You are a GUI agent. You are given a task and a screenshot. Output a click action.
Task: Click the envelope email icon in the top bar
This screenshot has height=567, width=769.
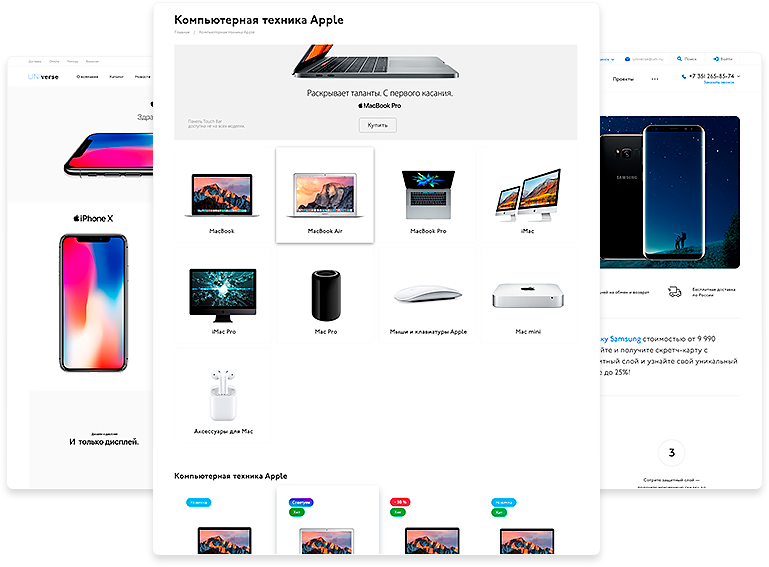pos(627,59)
